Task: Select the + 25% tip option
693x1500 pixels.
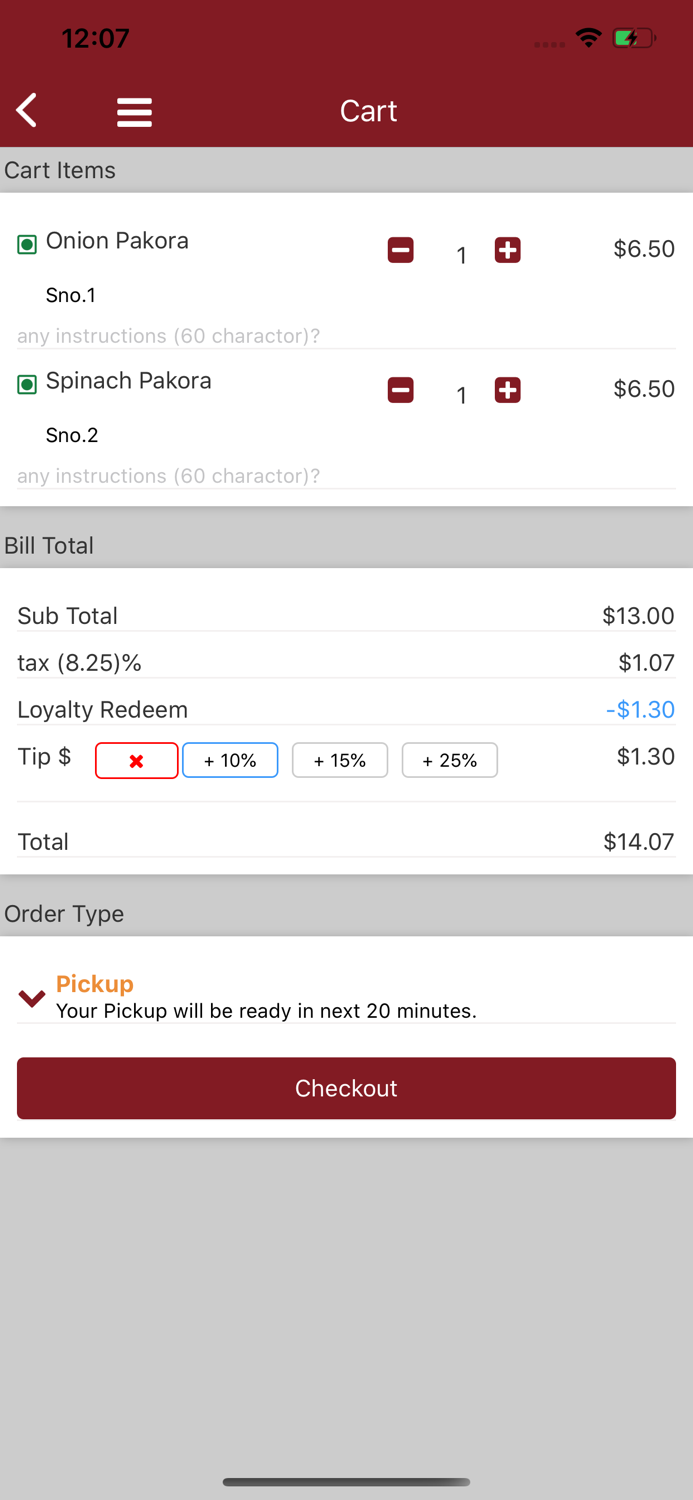Action: pyautogui.click(x=450, y=761)
